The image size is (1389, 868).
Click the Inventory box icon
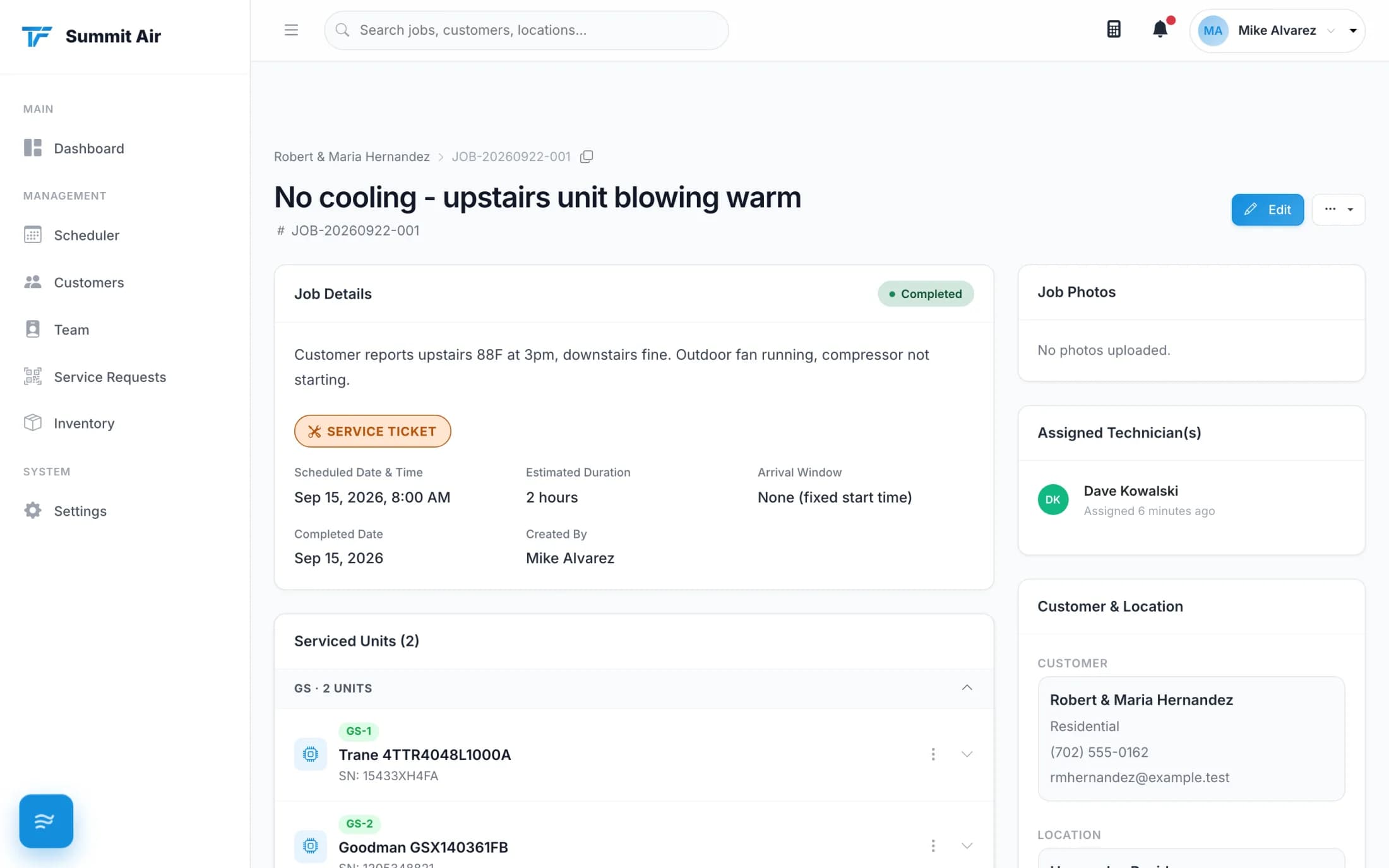coord(33,422)
